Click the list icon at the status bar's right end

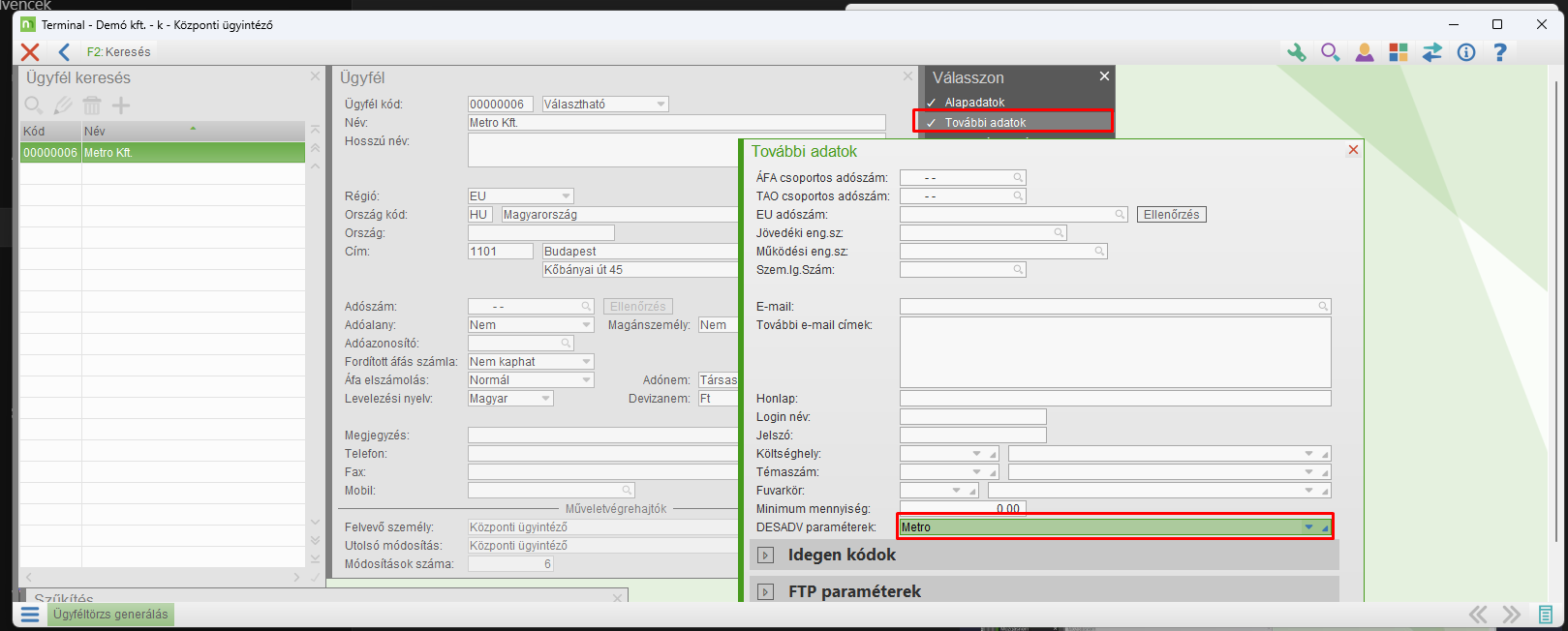click(x=1546, y=615)
